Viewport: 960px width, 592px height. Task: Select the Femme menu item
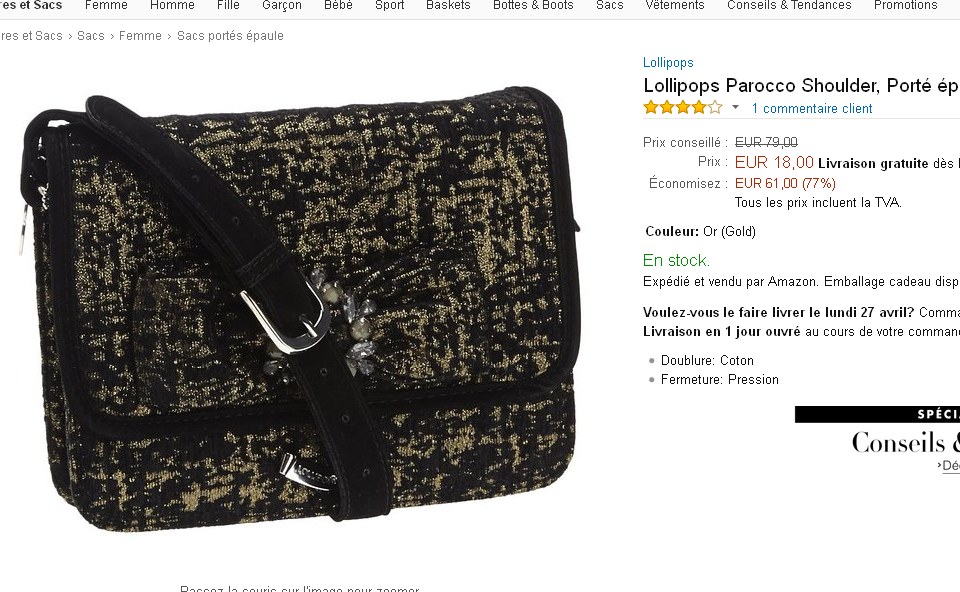[107, 6]
